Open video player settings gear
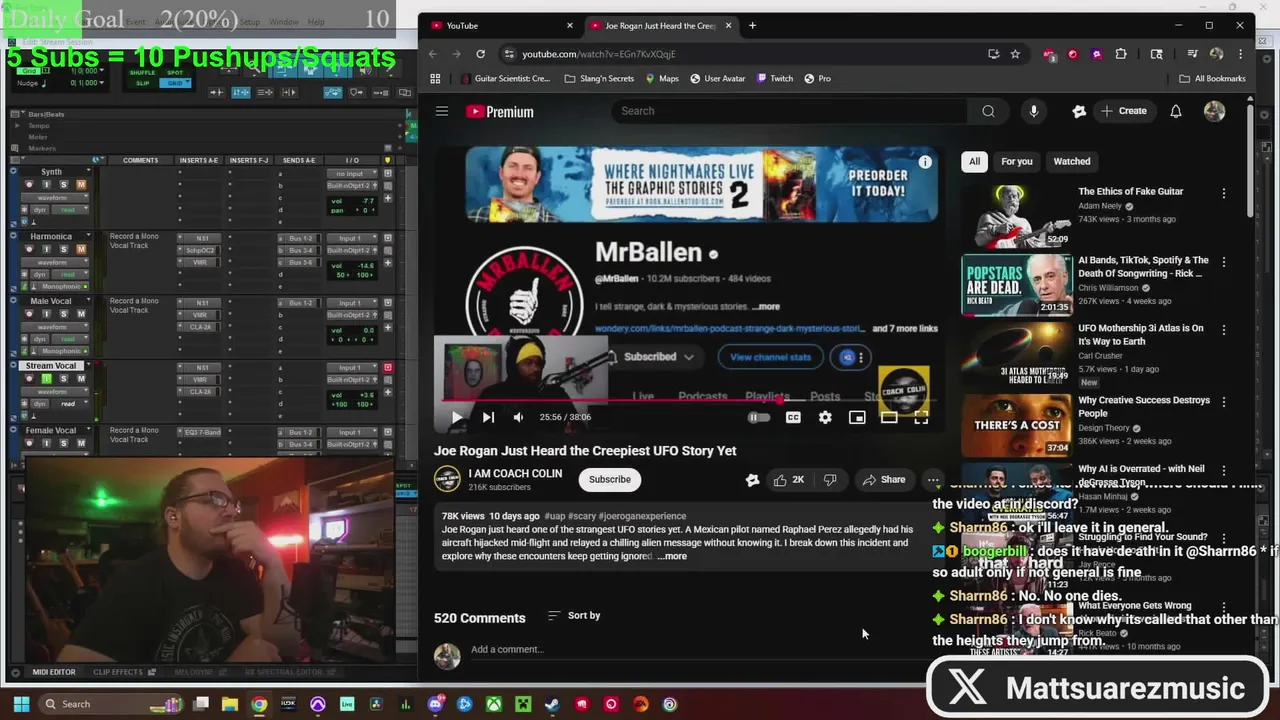Viewport: 1280px width, 720px height. point(825,417)
